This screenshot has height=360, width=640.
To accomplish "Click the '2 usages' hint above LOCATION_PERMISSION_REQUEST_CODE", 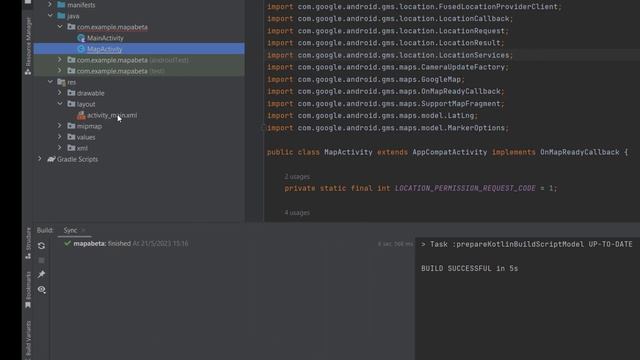I will click(297, 176).
